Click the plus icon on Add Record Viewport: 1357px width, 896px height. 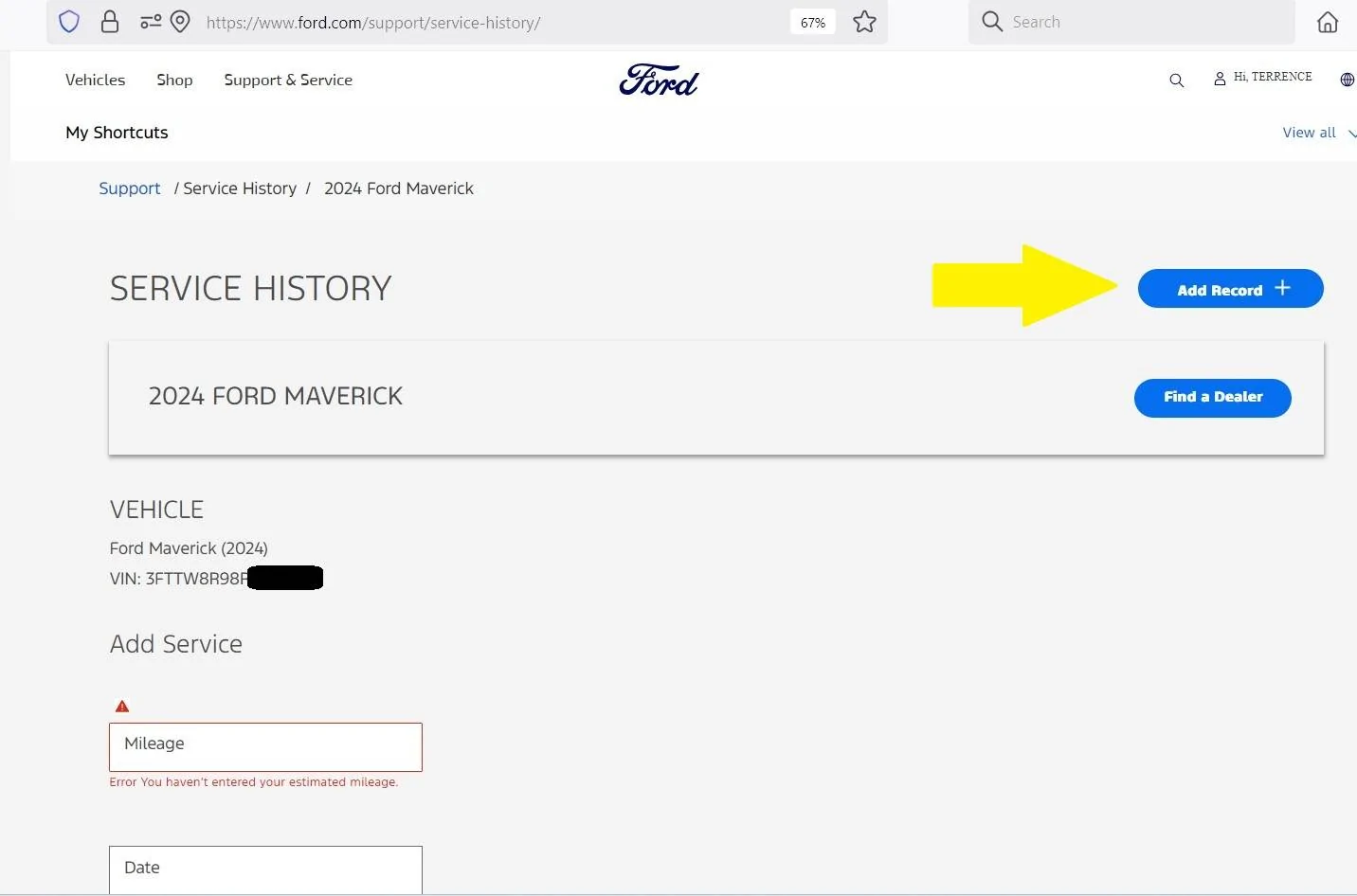[x=1282, y=288]
